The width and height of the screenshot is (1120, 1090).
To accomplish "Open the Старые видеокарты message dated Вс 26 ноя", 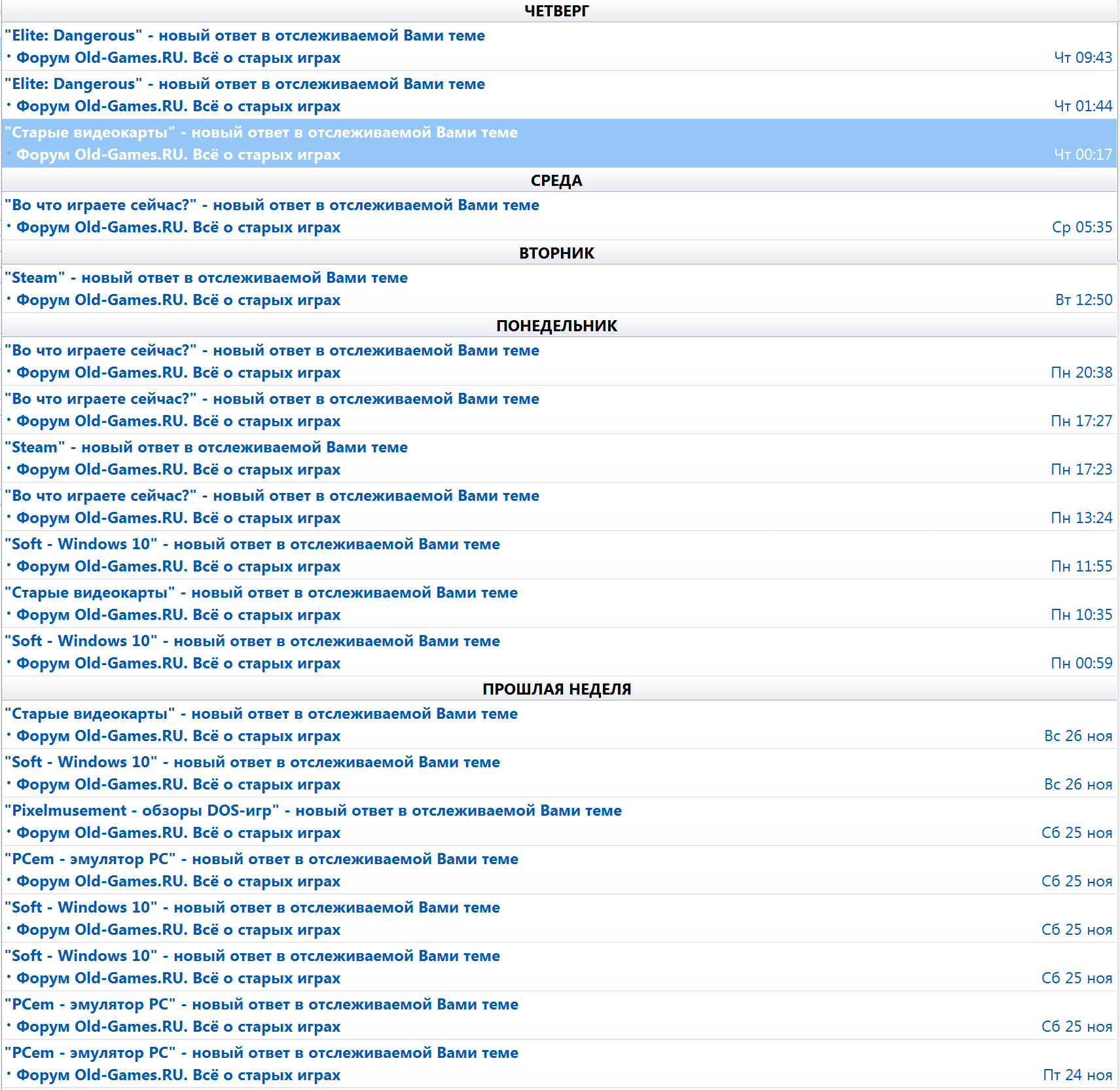I will [x=560, y=725].
